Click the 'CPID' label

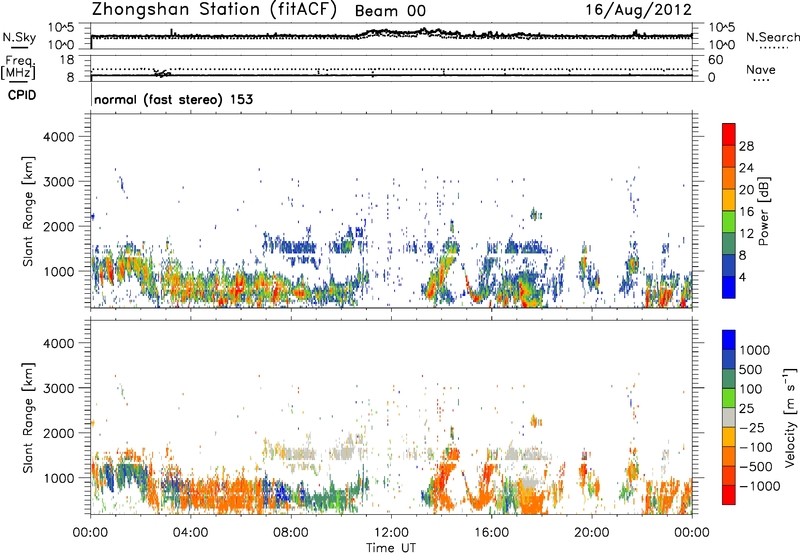[22, 95]
